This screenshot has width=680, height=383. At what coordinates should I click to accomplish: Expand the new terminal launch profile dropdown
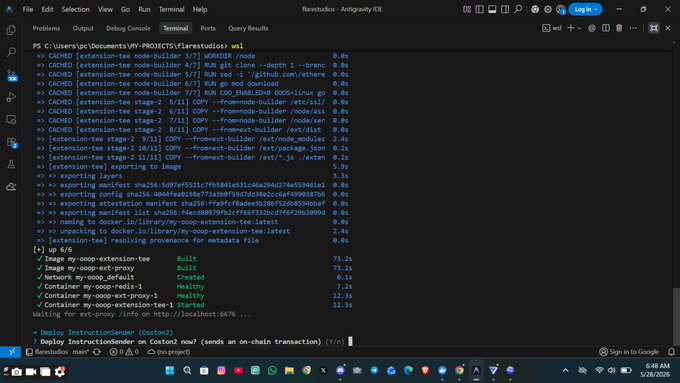click(579, 28)
